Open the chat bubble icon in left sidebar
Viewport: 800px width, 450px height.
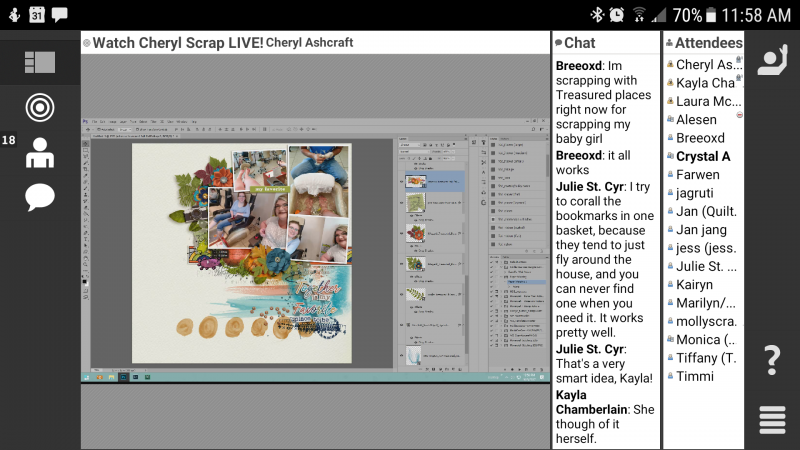tap(40, 197)
